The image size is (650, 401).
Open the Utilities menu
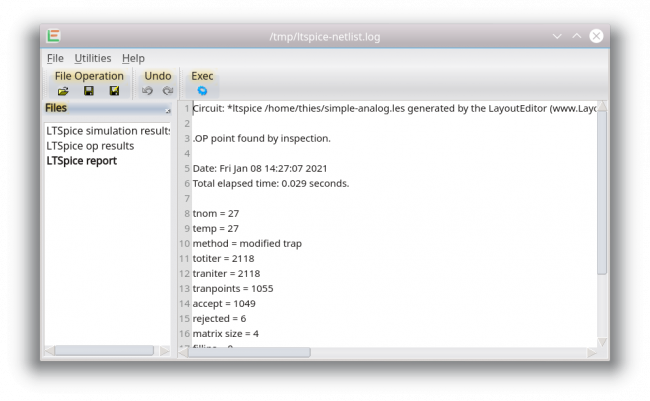point(93,58)
